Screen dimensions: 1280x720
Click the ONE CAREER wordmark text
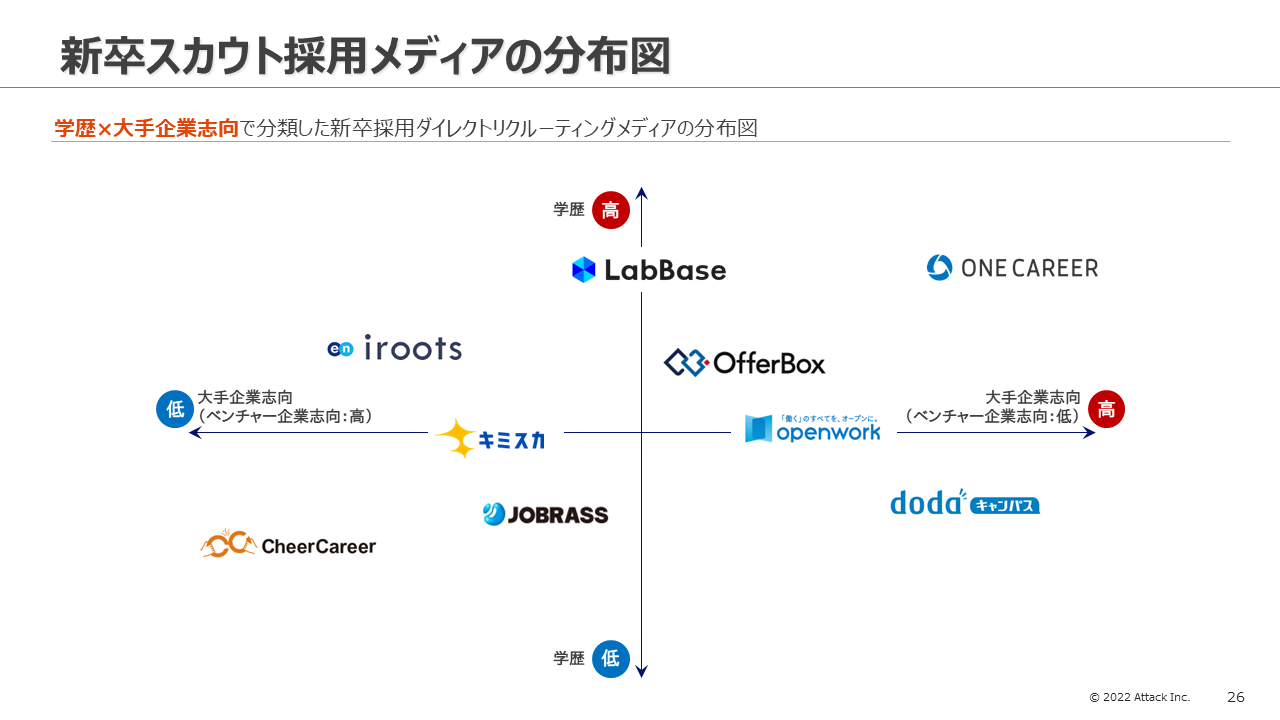pyautogui.click(x=1029, y=268)
